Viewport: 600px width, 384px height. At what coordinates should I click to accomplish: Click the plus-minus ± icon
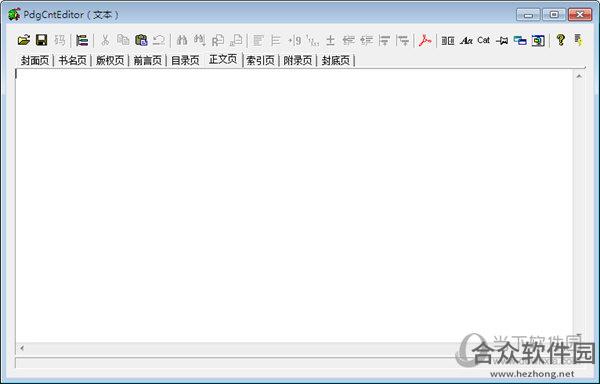pyautogui.click(x=330, y=40)
